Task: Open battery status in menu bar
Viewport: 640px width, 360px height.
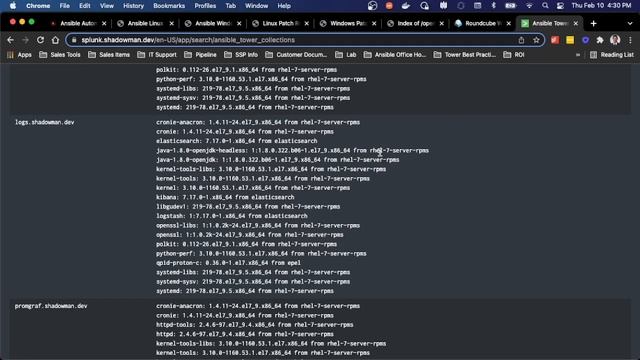Action: coord(510,6)
